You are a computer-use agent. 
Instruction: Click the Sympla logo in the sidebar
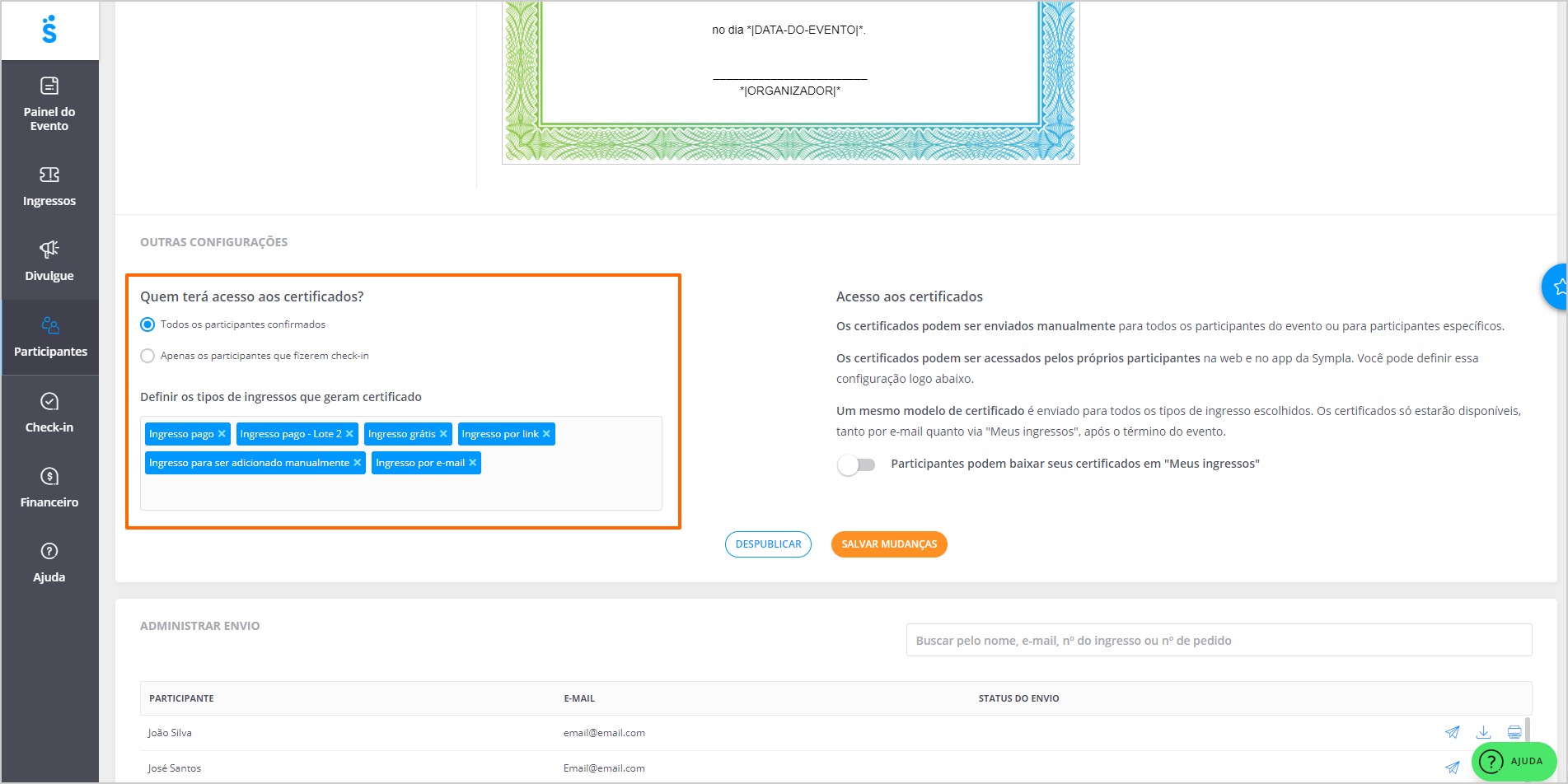tap(49, 30)
